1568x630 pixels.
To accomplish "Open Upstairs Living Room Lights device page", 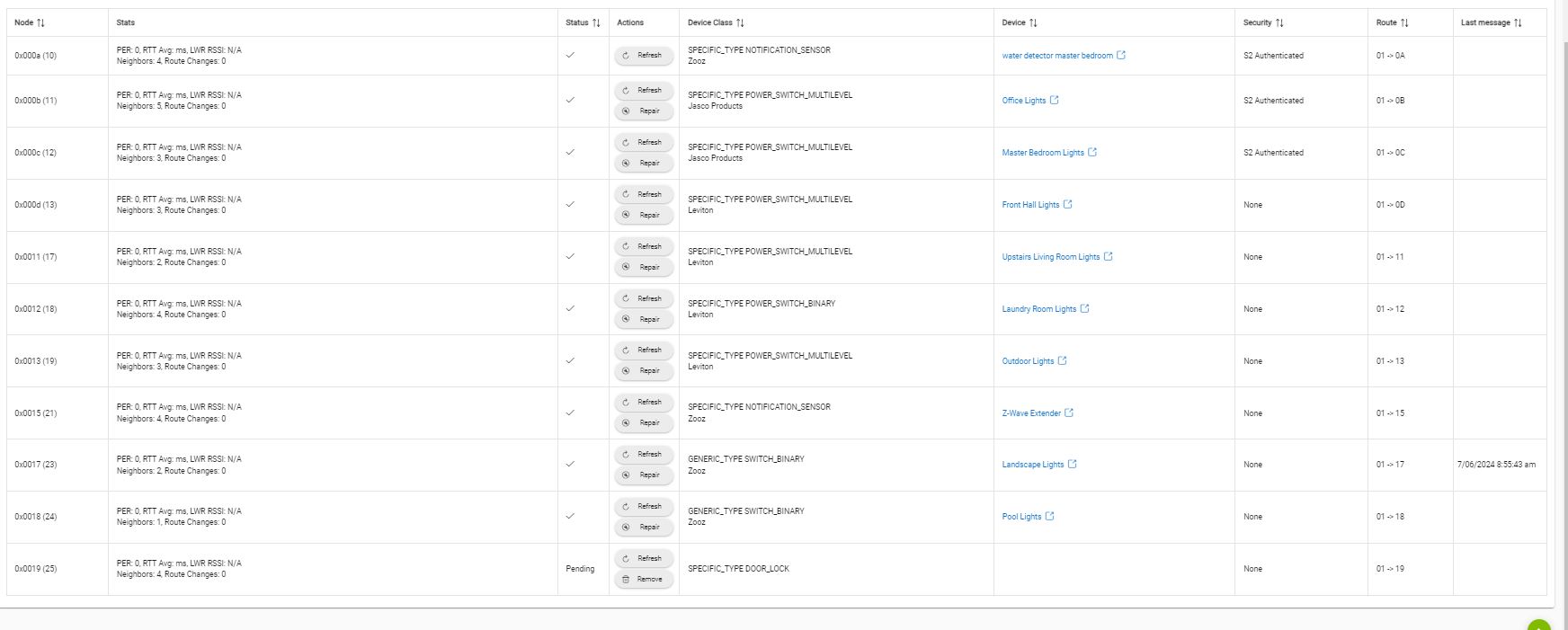I will pos(1050,257).
